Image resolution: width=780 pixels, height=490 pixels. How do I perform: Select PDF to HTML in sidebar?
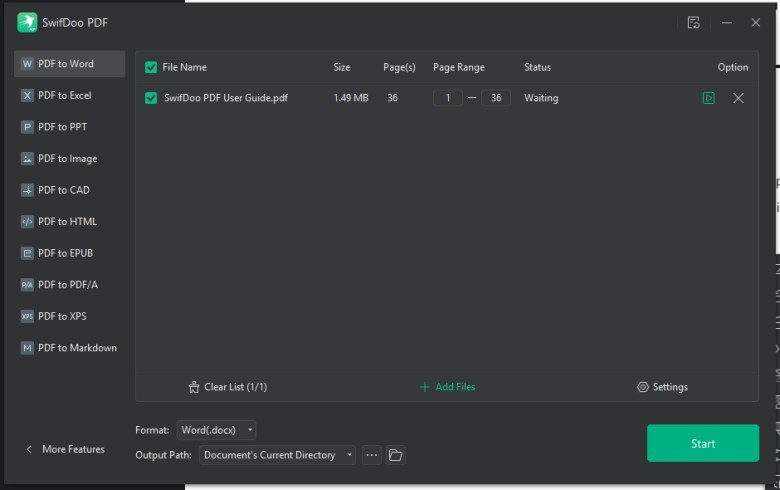tap(70, 221)
